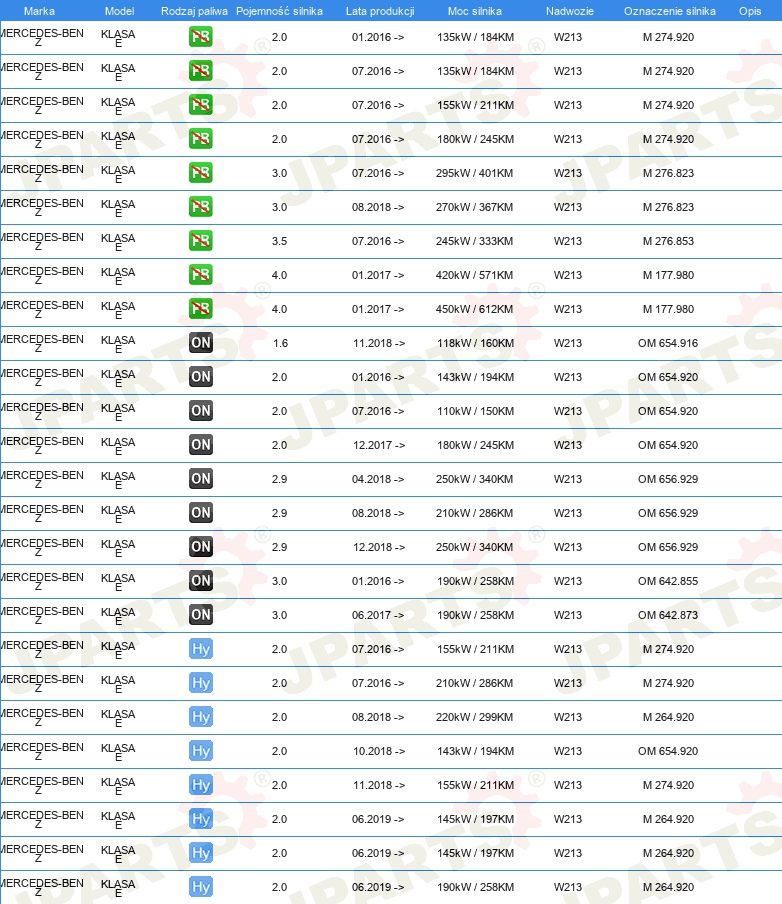Viewport: 782px width, 904px height.
Task: Click the '118kW / 160KM' cell
Action: tap(475, 343)
